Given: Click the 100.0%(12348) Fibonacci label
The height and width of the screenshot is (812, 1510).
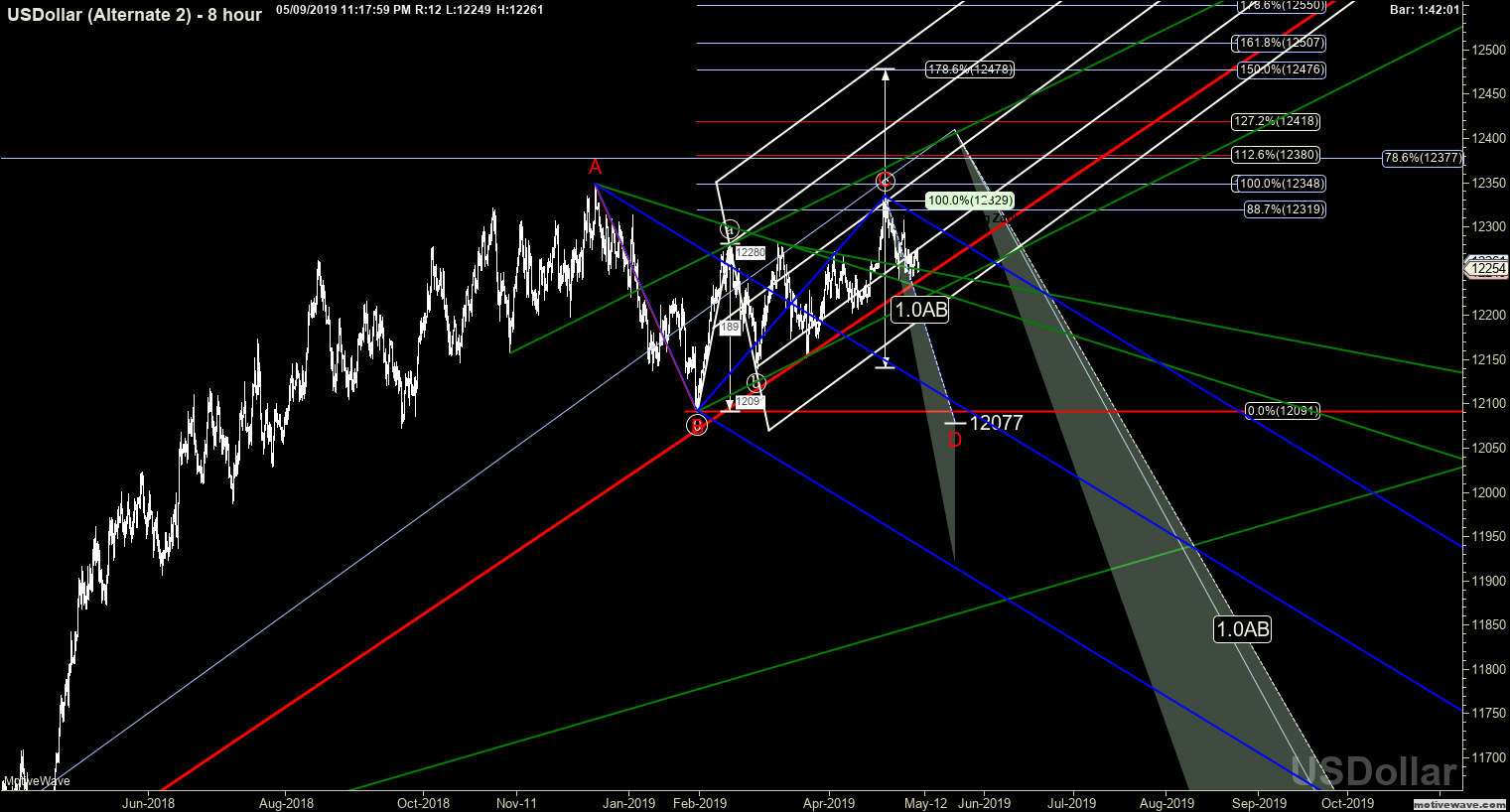Looking at the screenshot, I should pos(1280,184).
